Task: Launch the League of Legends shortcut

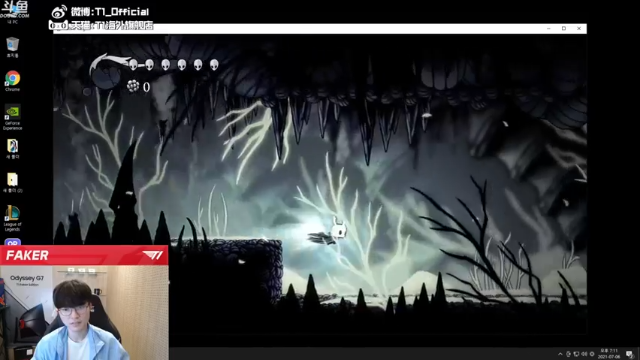Action: tap(12, 218)
